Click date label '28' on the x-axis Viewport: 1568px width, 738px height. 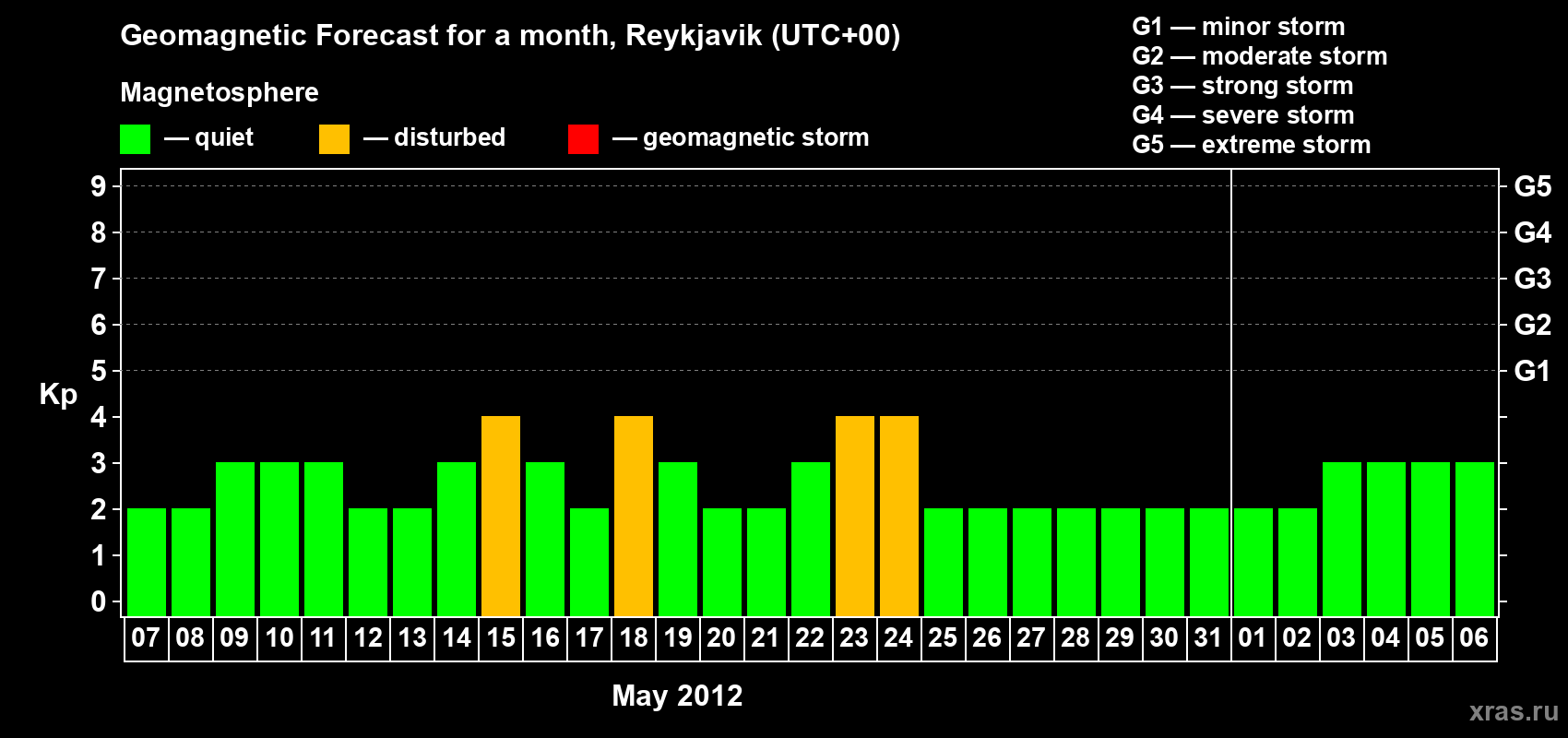1075,637
